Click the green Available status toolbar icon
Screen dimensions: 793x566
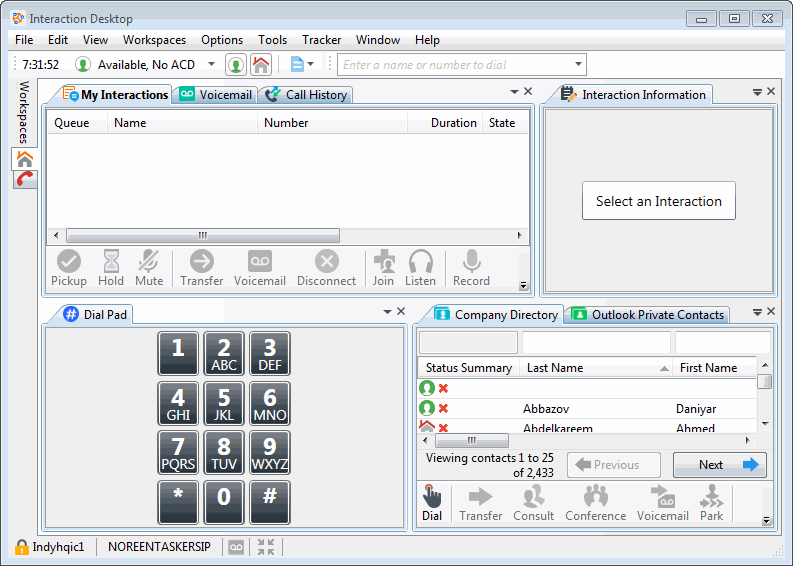(x=236, y=65)
